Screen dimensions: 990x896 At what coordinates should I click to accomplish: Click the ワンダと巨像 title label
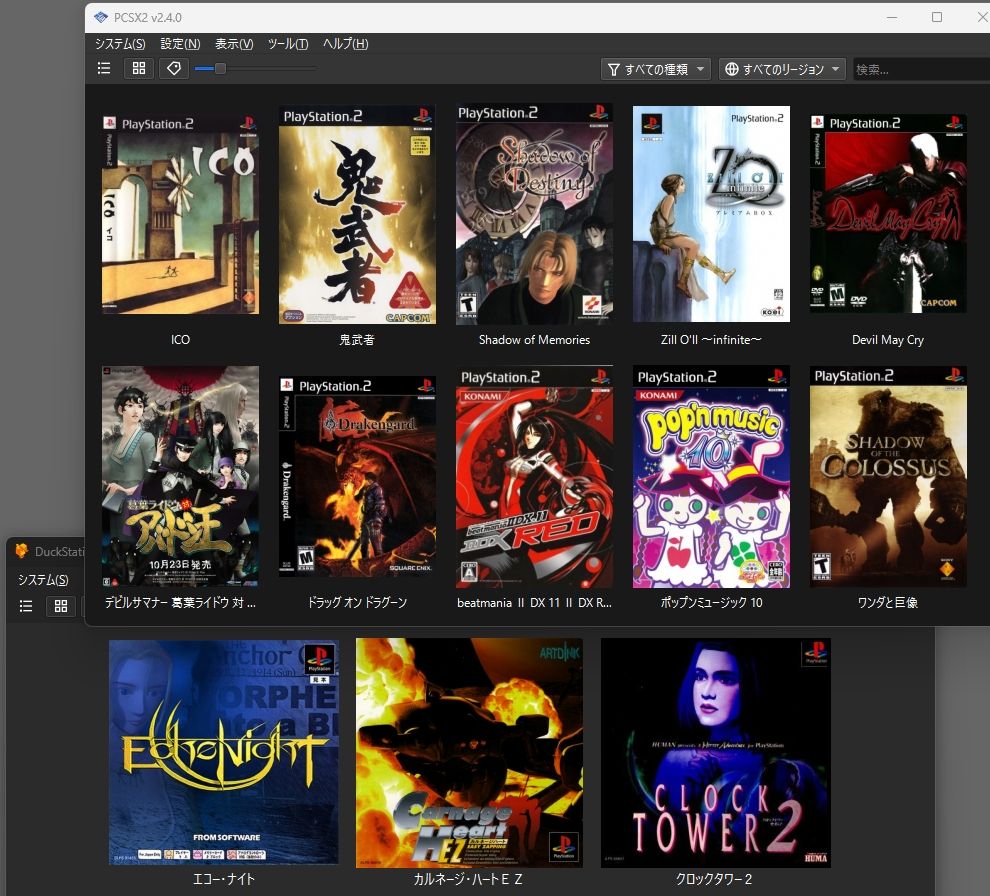click(x=888, y=602)
